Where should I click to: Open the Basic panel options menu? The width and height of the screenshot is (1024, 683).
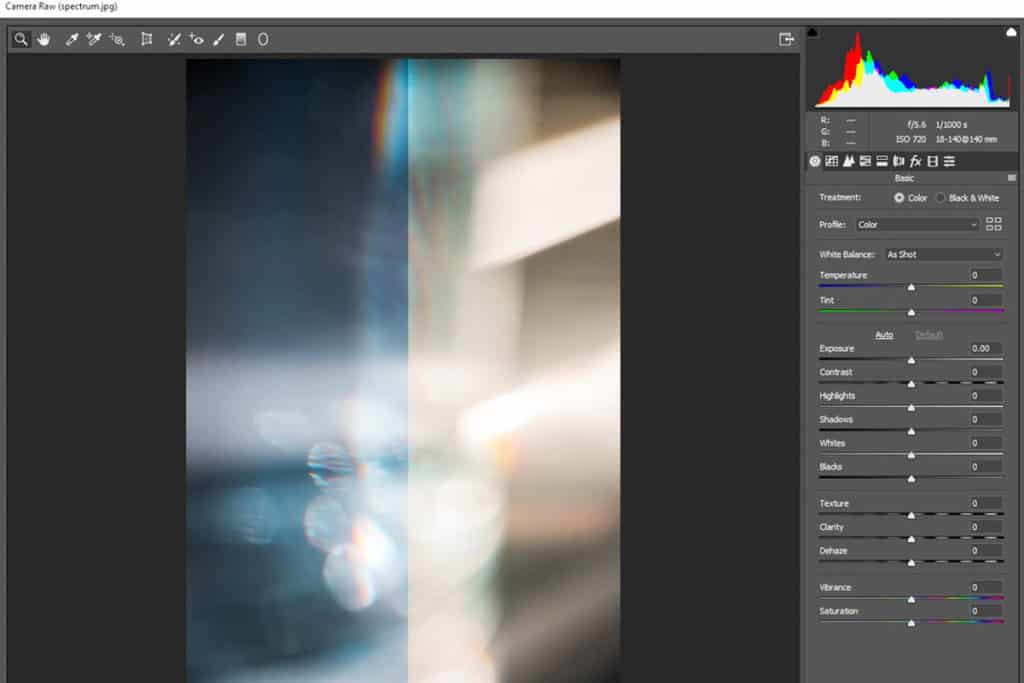(1012, 178)
